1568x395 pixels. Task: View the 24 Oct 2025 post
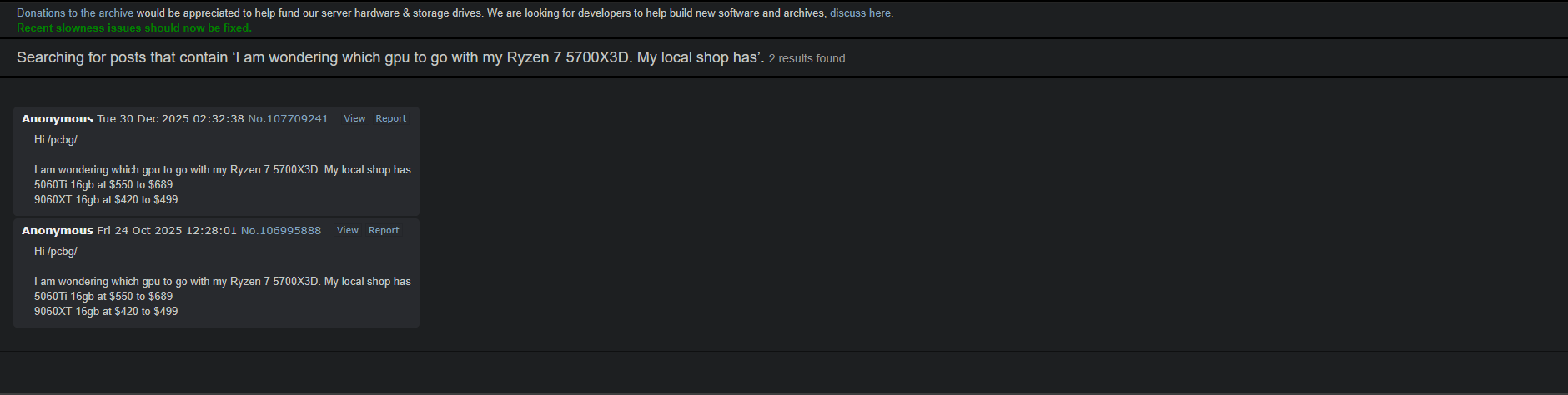(x=348, y=231)
